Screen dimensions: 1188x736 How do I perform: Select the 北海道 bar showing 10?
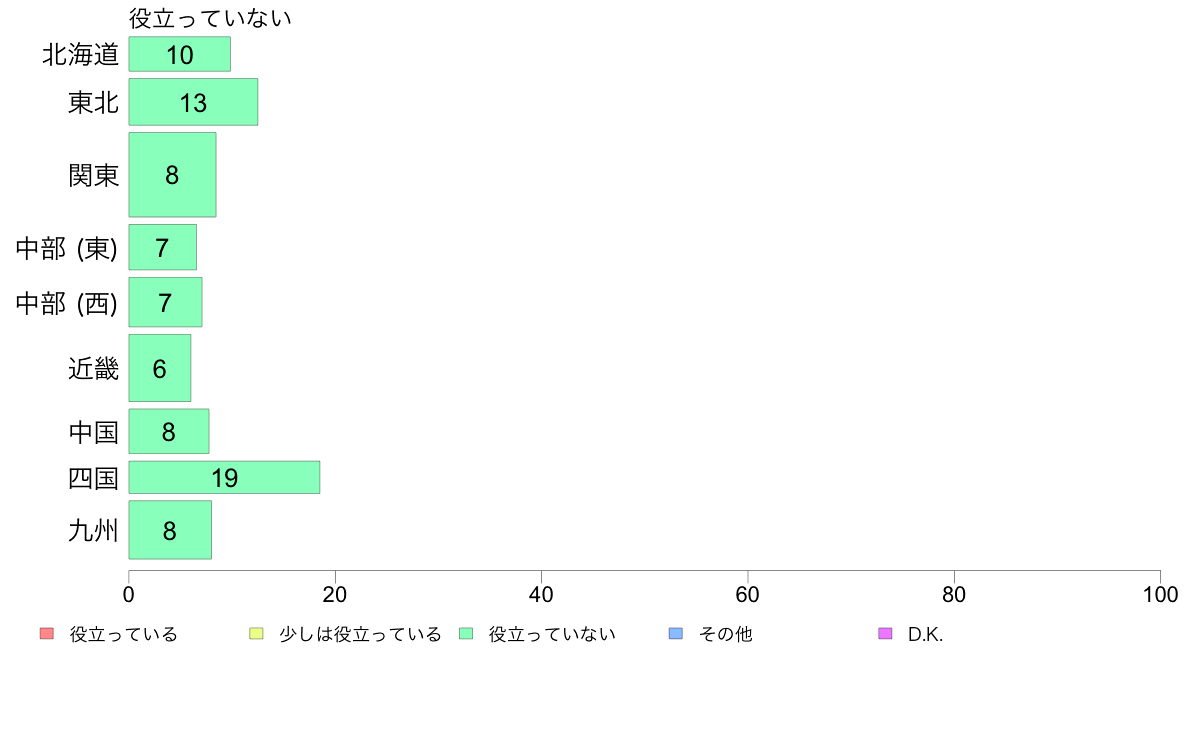(180, 55)
